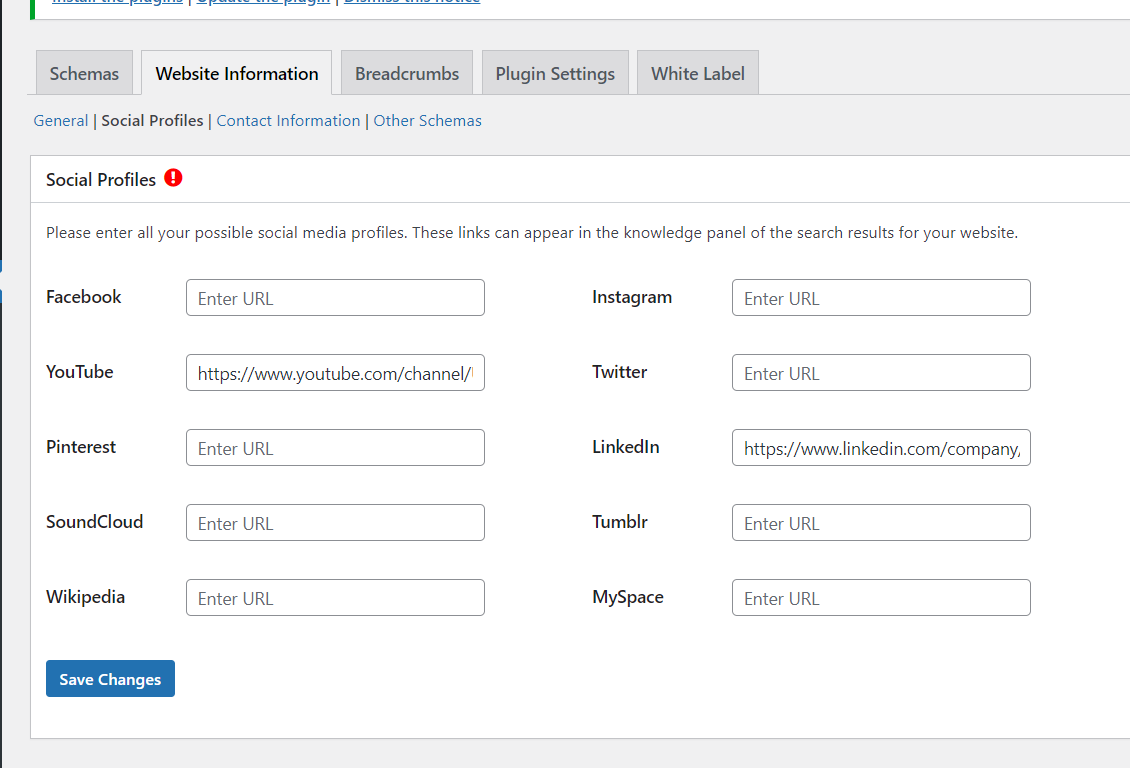Click the Instagram field label

click(632, 298)
